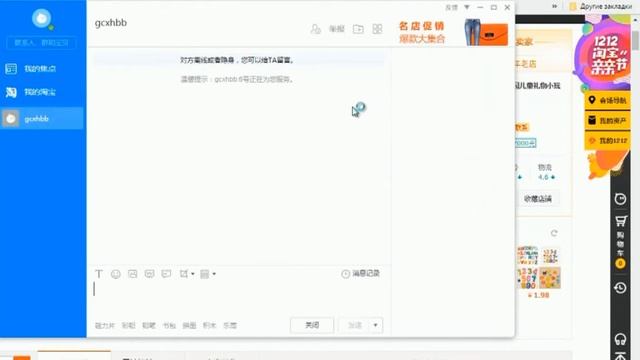Click the 关闭 close chat button

click(312, 325)
